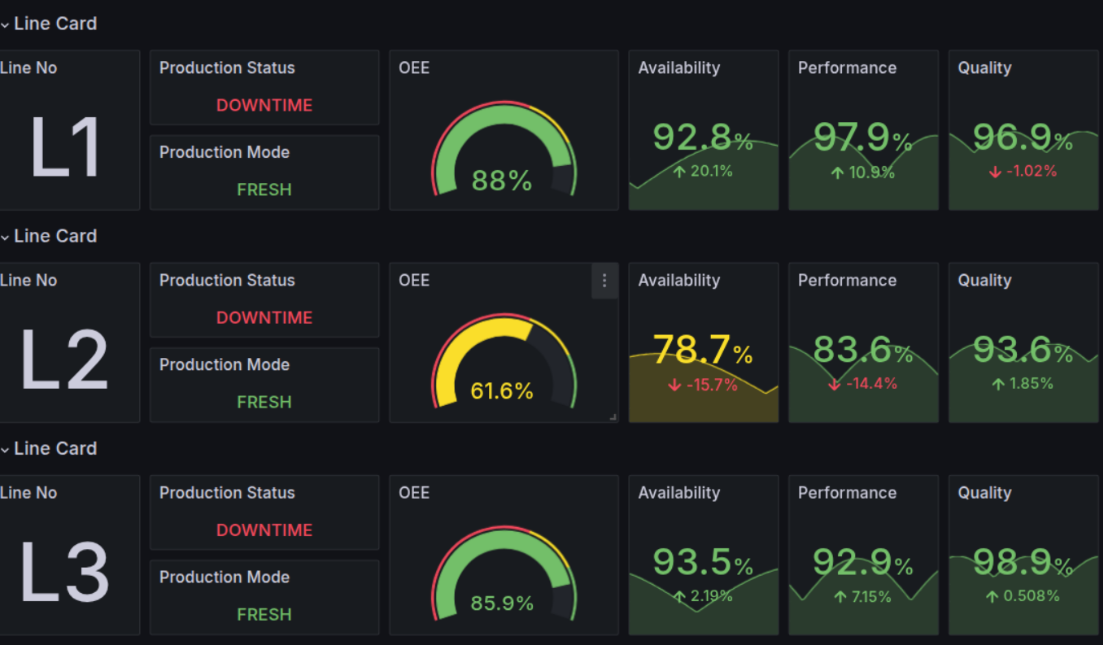
Task: Click the L1 OEE gauge showing 88%
Action: click(504, 149)
